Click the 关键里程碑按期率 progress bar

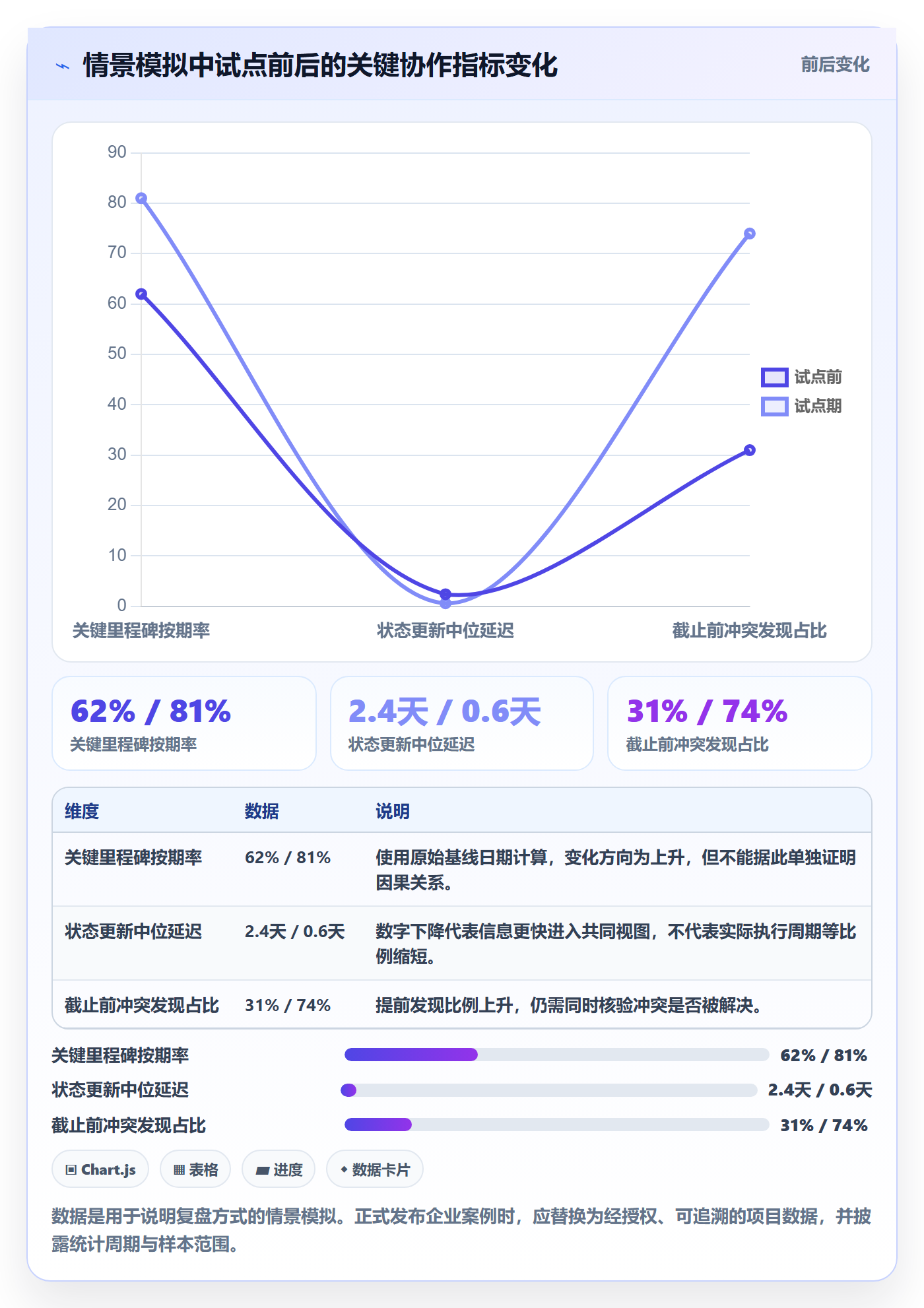pos(556,1055)
